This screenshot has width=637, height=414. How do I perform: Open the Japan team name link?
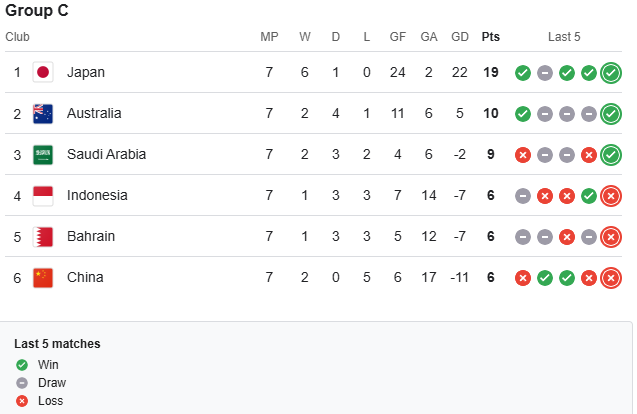[86, 72]
